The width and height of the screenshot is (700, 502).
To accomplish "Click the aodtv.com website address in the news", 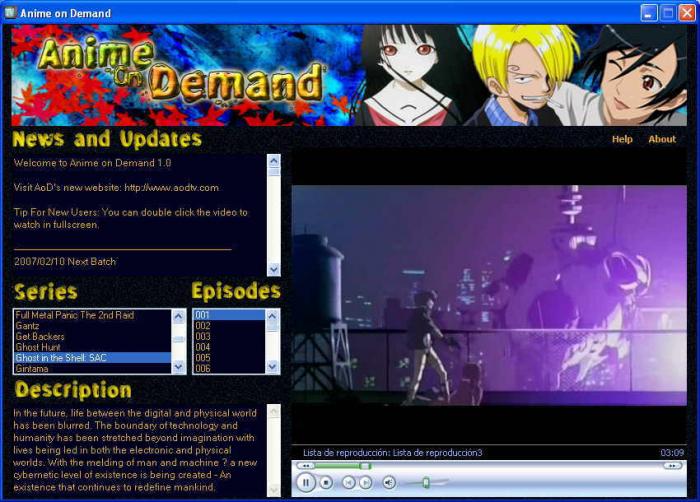I will click(172, 188).
